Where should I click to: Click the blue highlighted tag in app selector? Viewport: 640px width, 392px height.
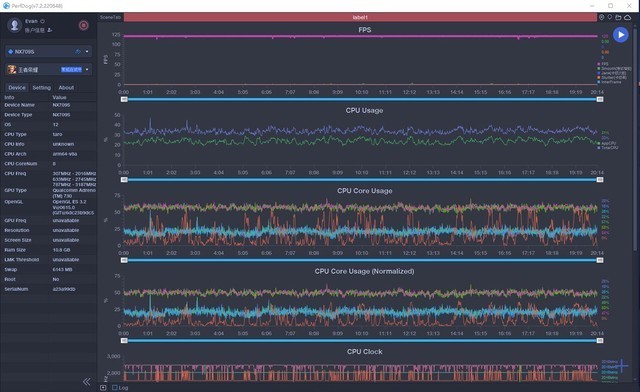(71, 69)
